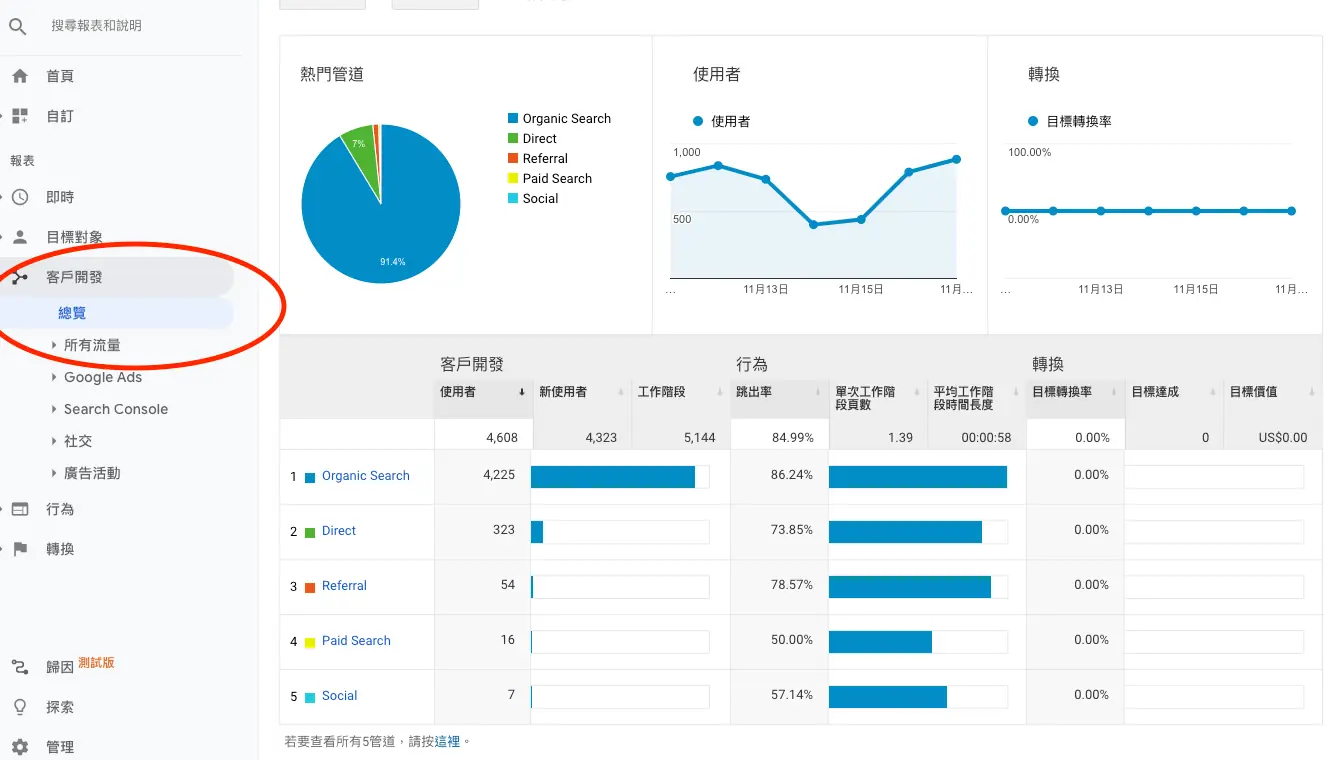
Task: Click the home icon beside 首頁
Action: pos(20,76)
